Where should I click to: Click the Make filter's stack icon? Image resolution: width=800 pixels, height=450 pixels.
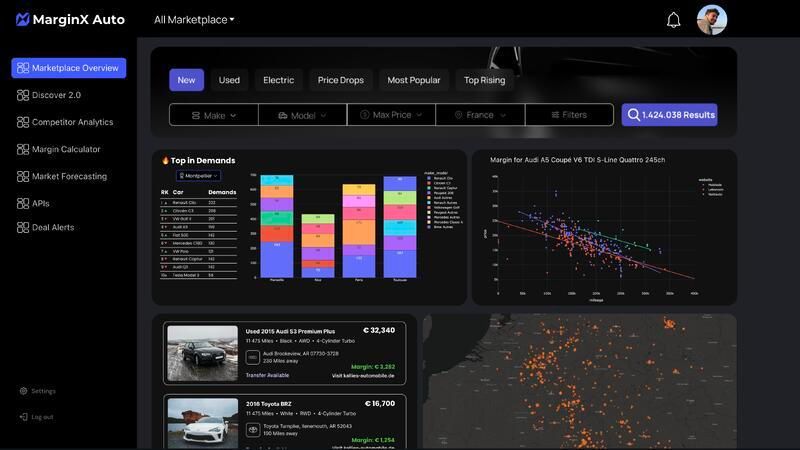click(x=196, y=115)
